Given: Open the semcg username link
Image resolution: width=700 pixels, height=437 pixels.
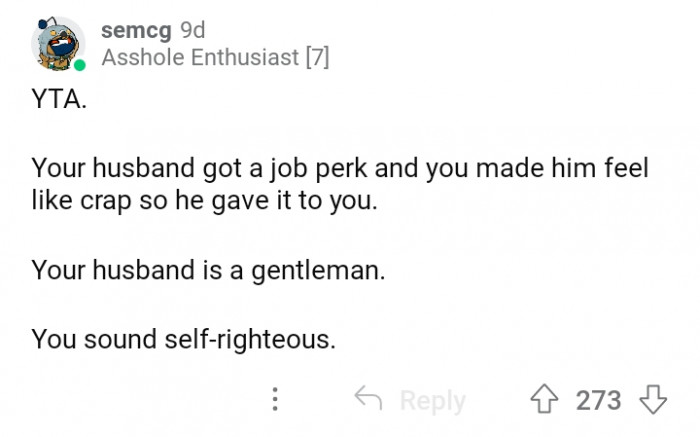Looking at the screenshot, I should coord(136,32).
